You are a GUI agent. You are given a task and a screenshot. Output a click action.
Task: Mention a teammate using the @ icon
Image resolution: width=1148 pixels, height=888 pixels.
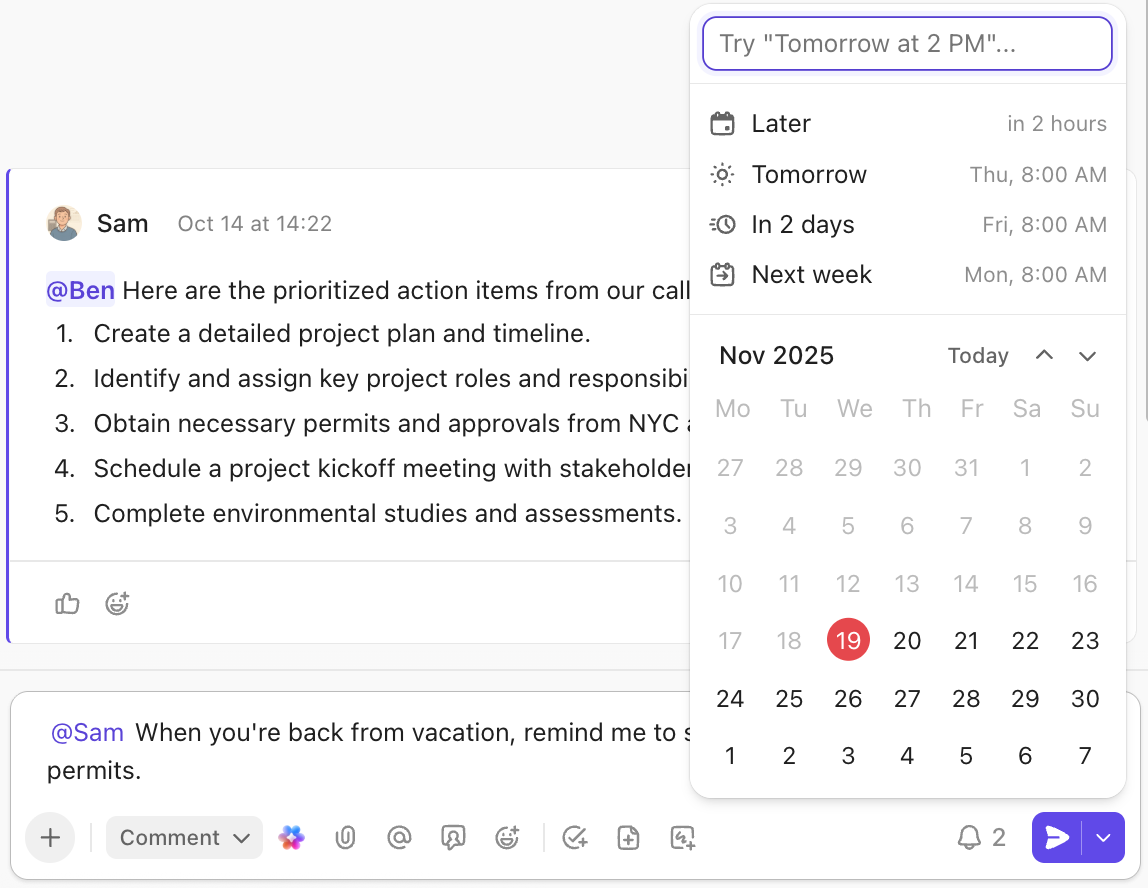(400, 838)
